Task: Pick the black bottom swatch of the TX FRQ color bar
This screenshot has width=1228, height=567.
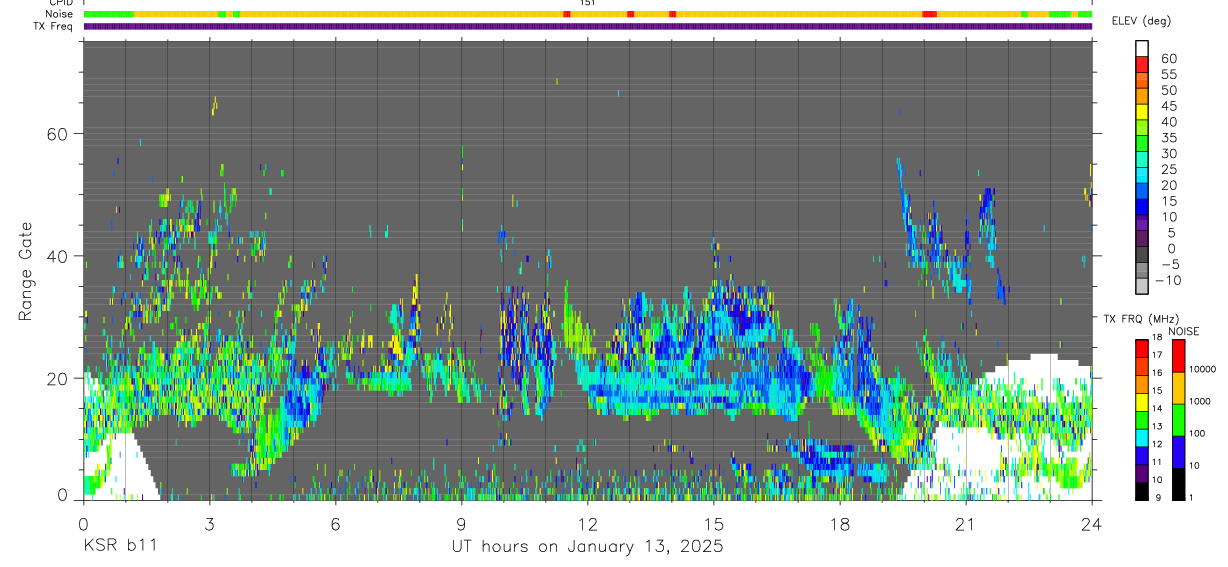Action: coord(1142,490)
